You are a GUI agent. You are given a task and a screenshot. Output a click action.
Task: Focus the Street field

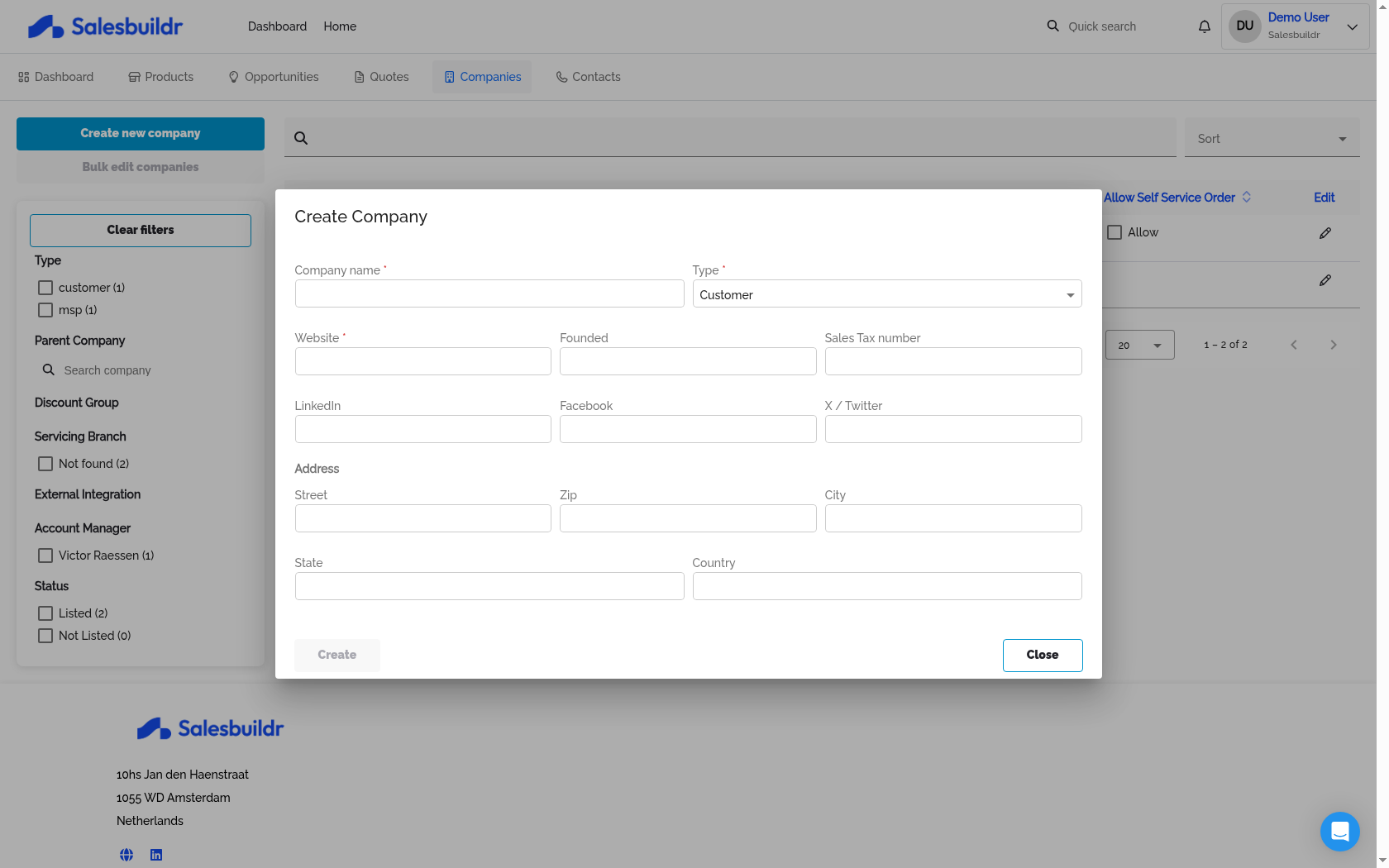(423, 518)
